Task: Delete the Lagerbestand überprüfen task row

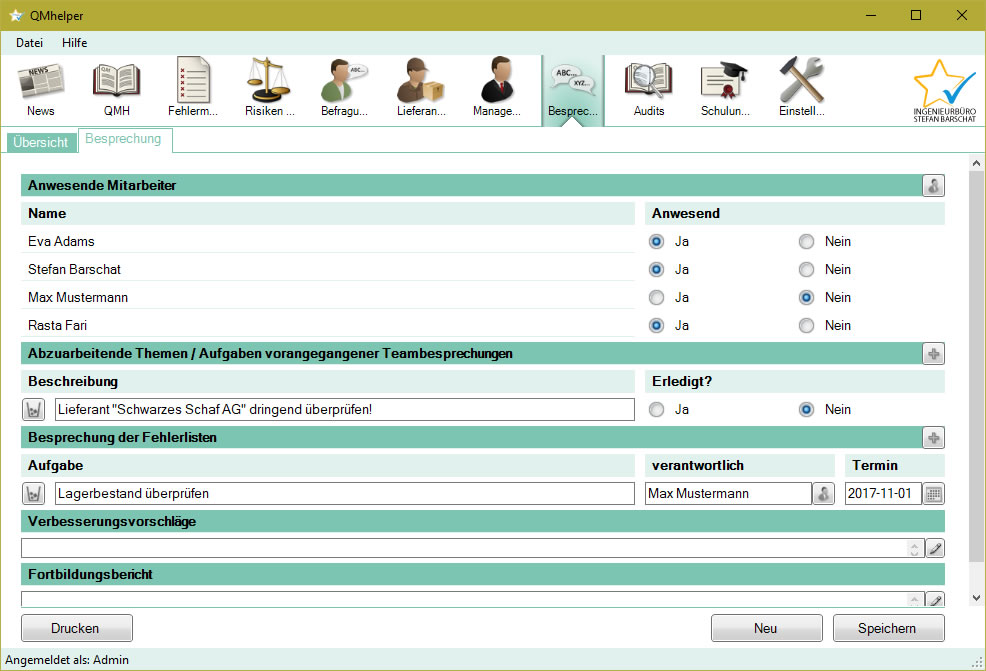Action: [x=34, y=493]
